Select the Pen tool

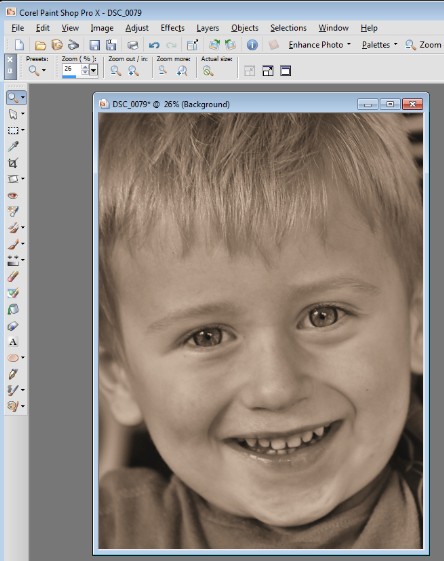13,374
